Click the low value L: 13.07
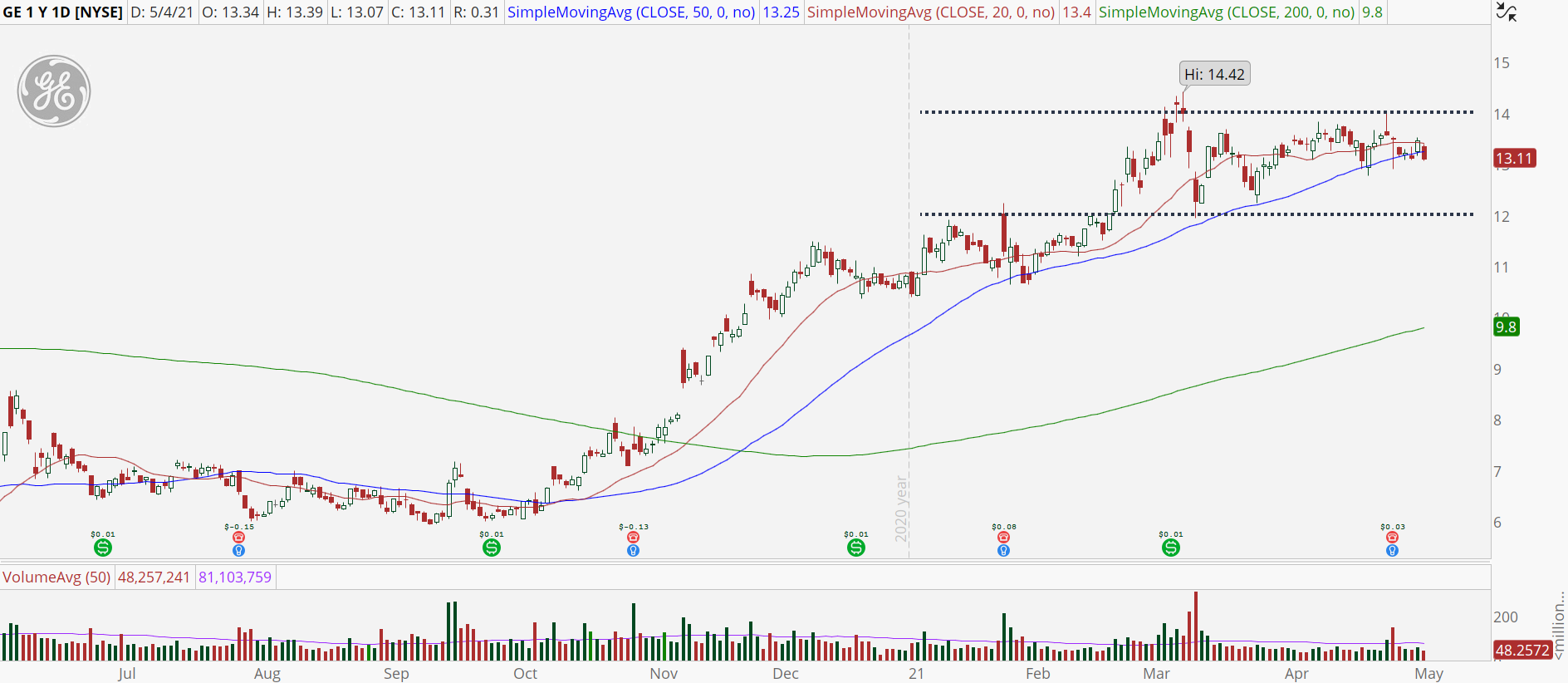 coord(357,12)
